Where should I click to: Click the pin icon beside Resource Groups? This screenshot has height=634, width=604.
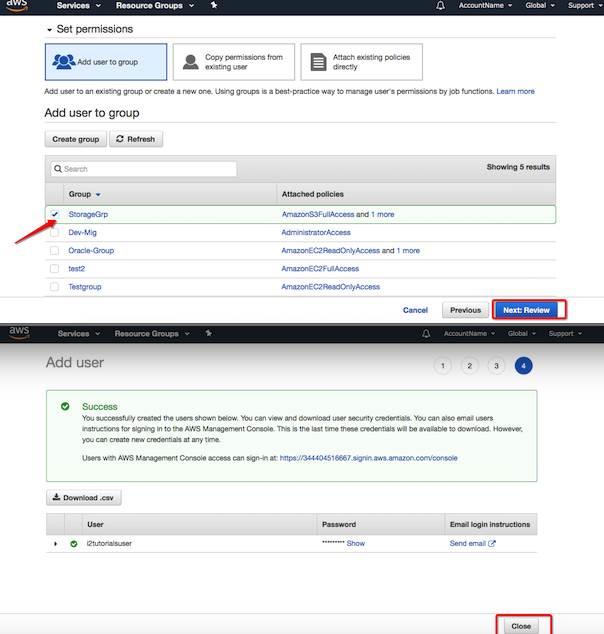pos(213,6)
